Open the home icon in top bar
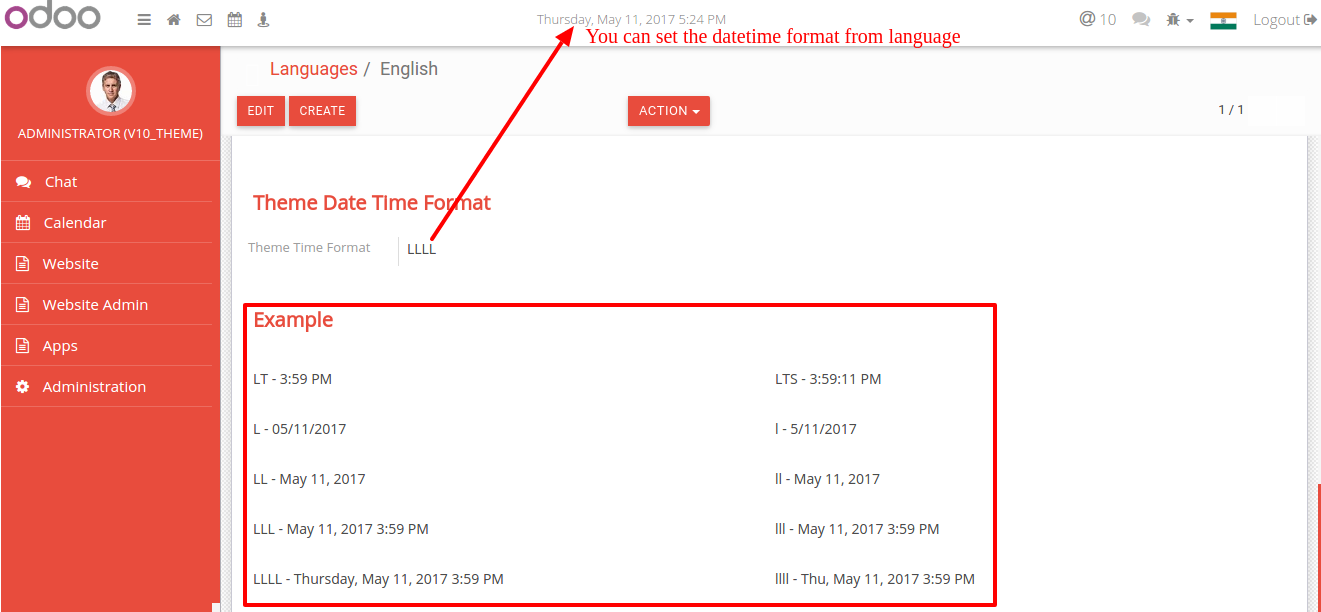The height and width of the screenshot is (612, 1321). coord(174,20)
